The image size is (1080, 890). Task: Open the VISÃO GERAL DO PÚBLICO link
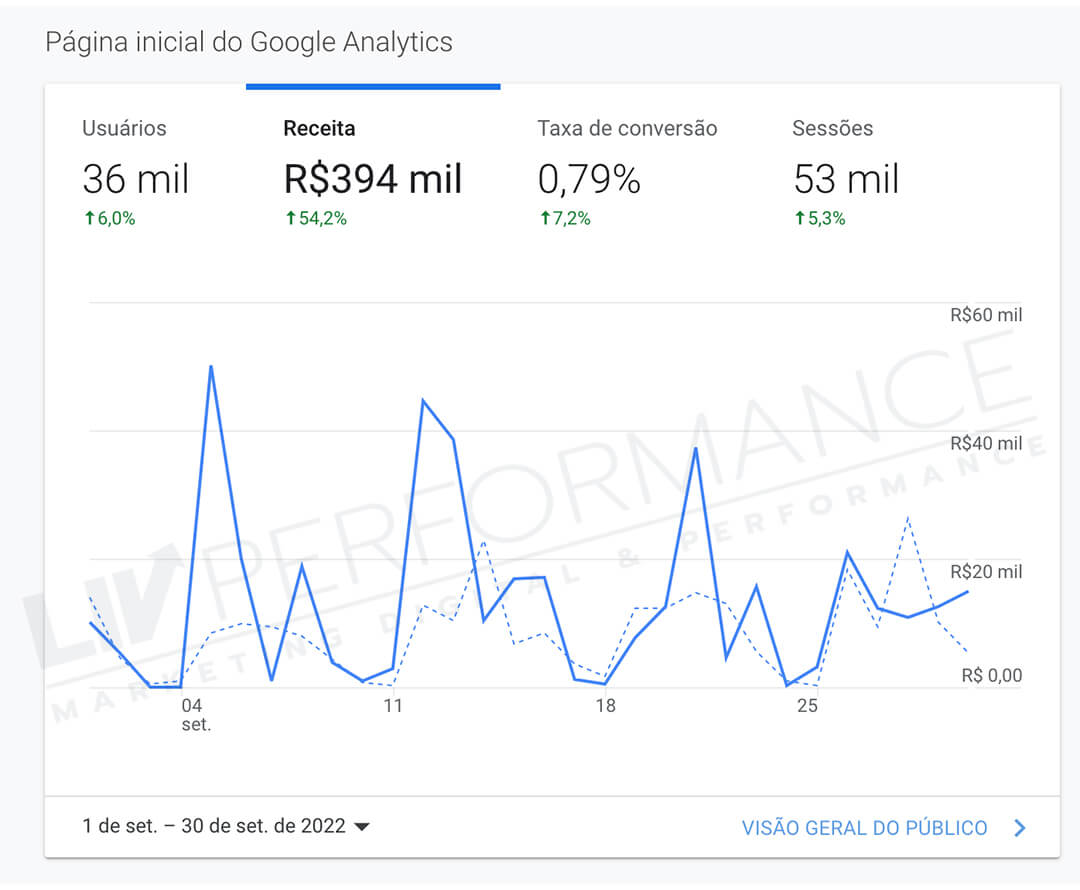864,828
